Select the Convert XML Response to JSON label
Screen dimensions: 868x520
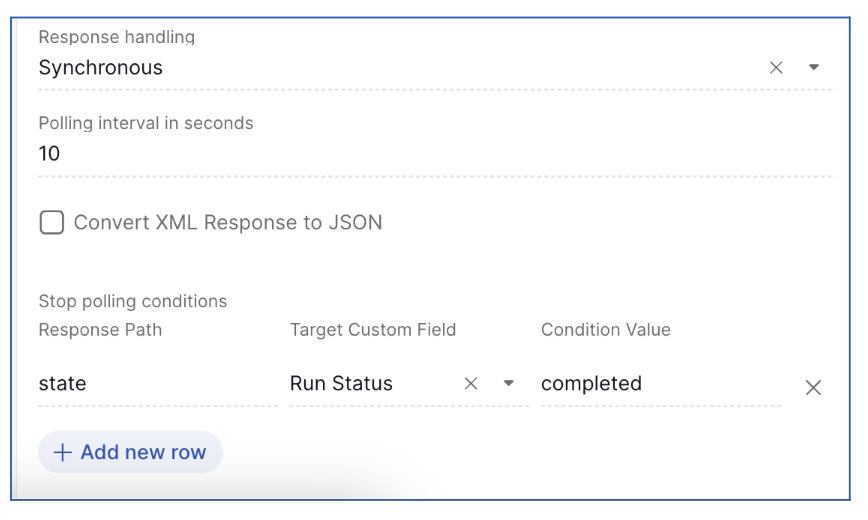228,223
